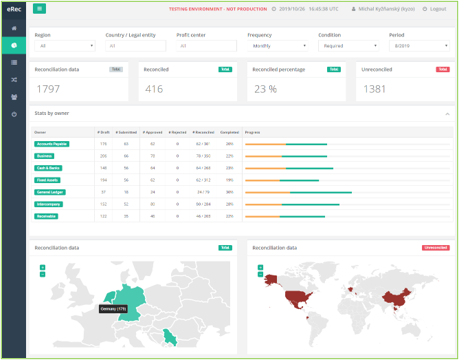Click the clock icon beside the date
The height and width of the screenshot is (360, 459).
[x=274, y=9]
